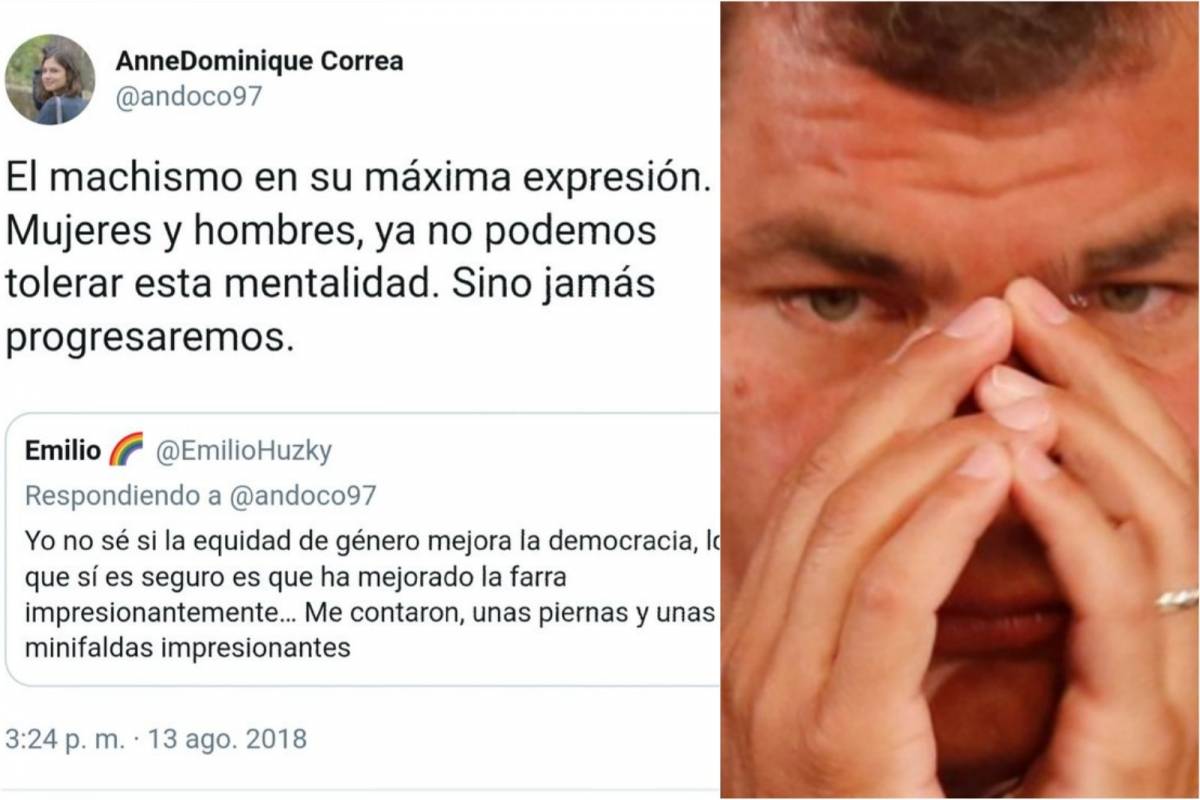Screen dimensions: 1200x800
Task: Open the photo of man covering his face
Action: pos(960,400)
